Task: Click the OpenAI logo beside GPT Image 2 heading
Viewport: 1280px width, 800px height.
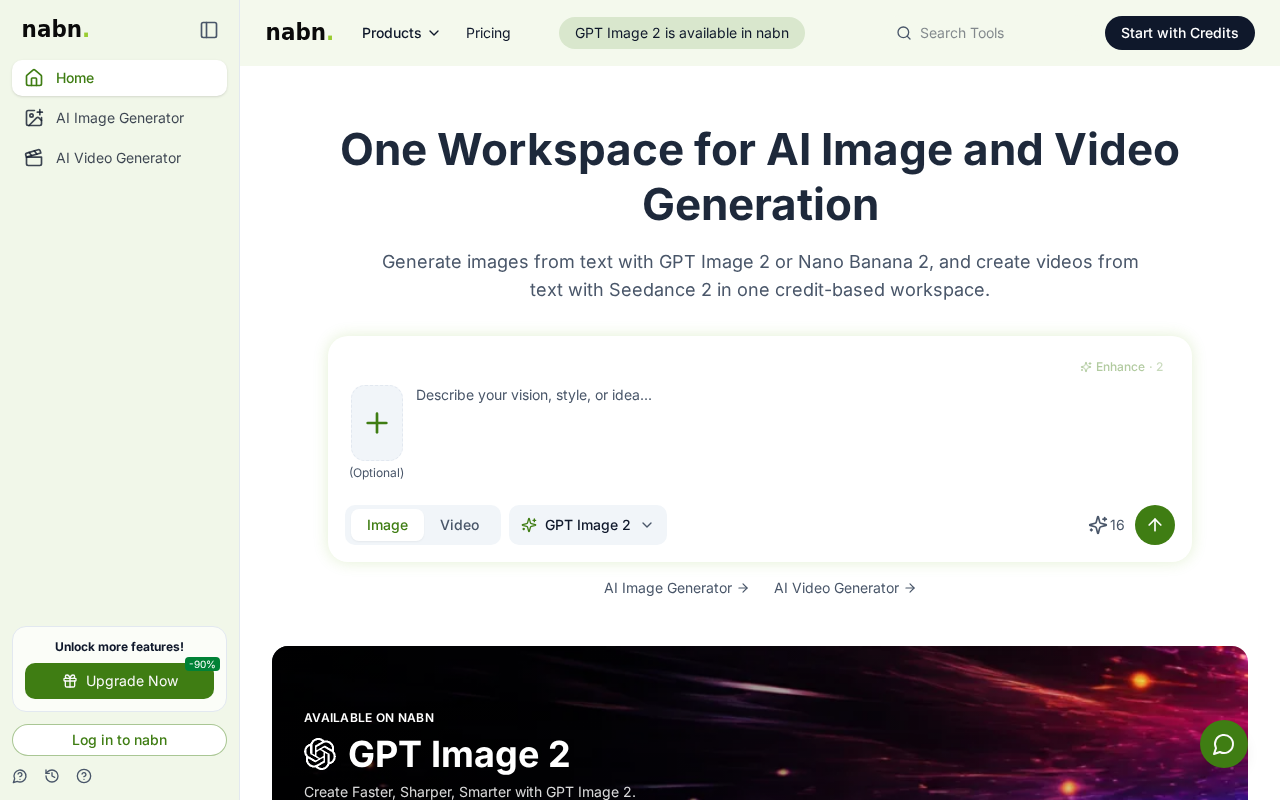Action: point(320,754)
